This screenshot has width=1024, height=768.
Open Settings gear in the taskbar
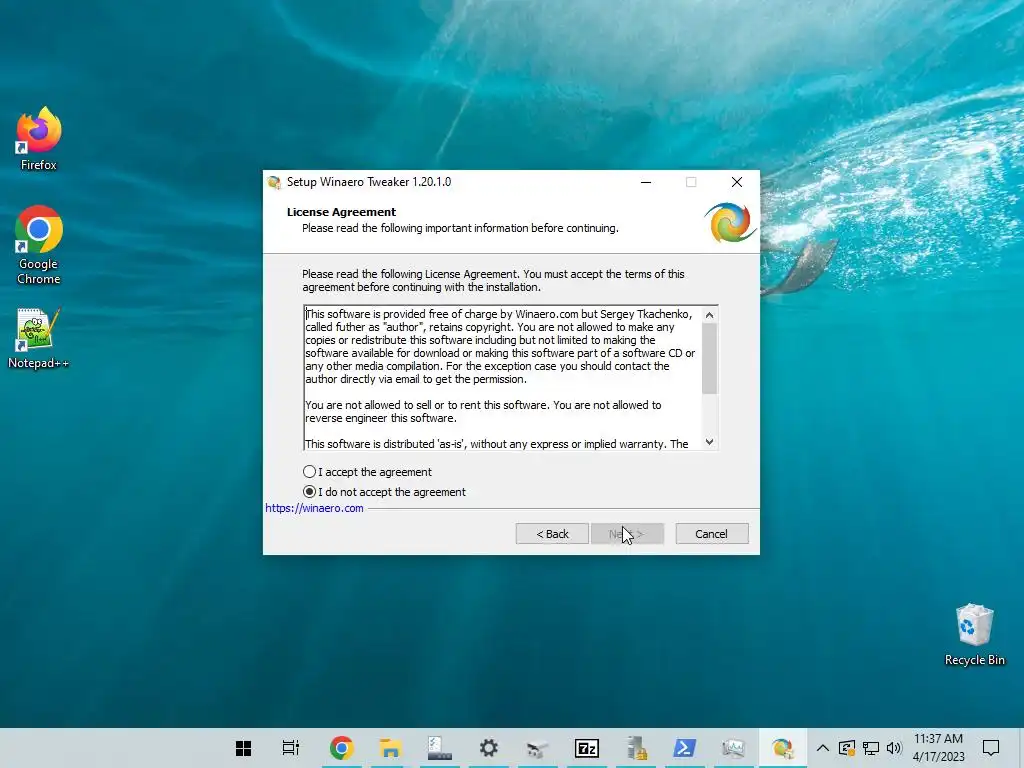tap(488, 748)
